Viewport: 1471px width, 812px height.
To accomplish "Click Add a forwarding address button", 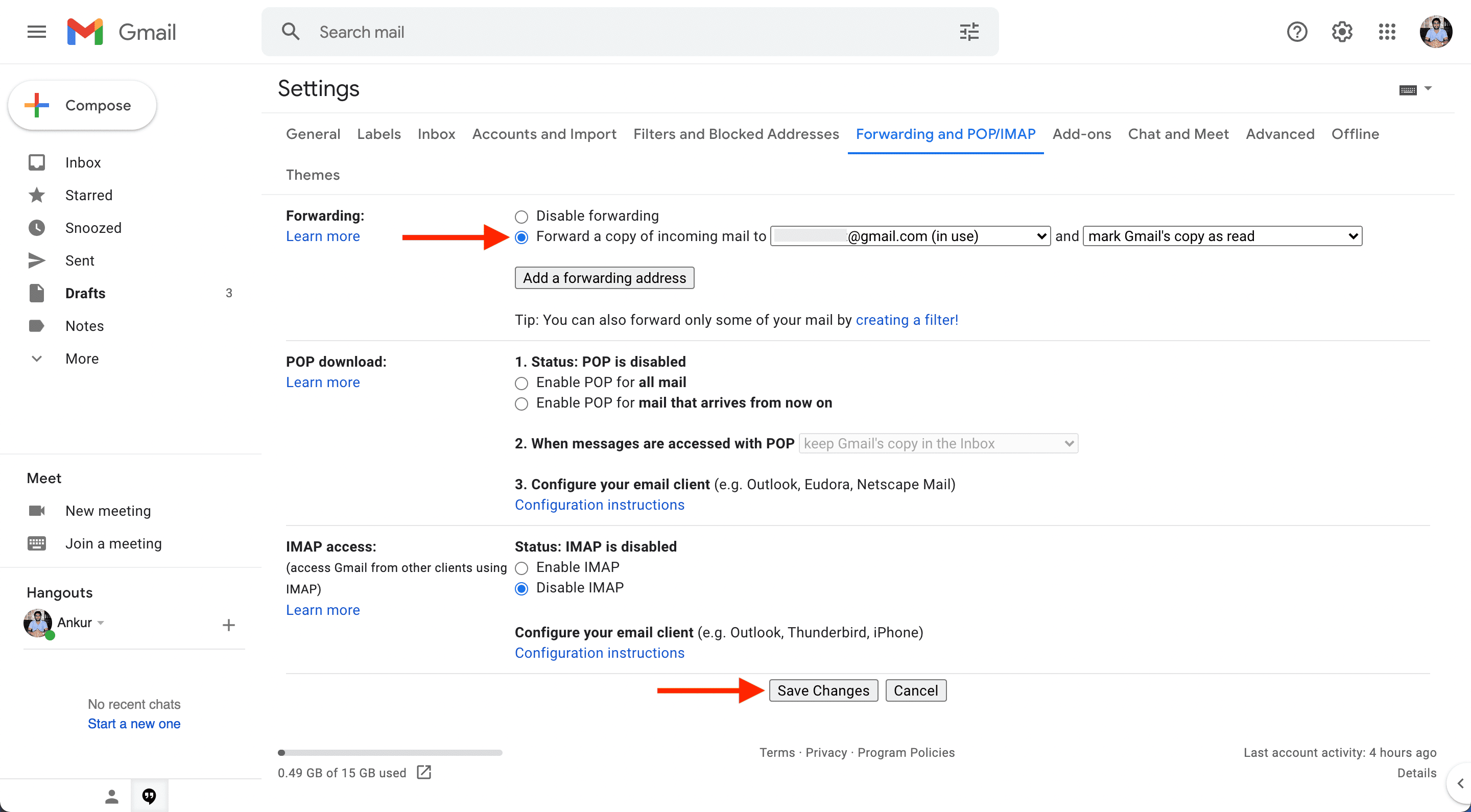I will point(604,278).
